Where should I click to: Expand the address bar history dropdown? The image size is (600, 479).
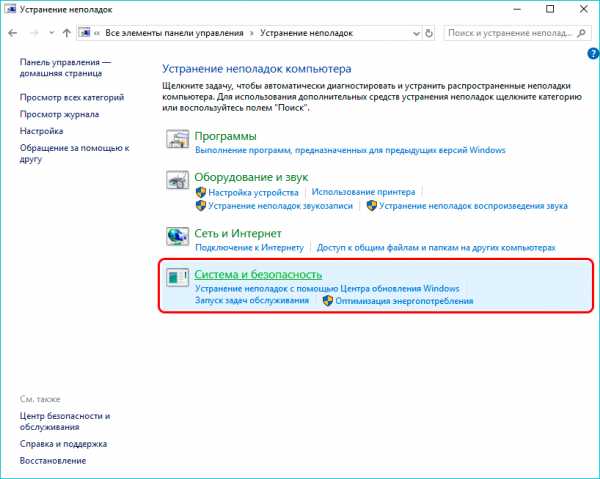point(416,34)
